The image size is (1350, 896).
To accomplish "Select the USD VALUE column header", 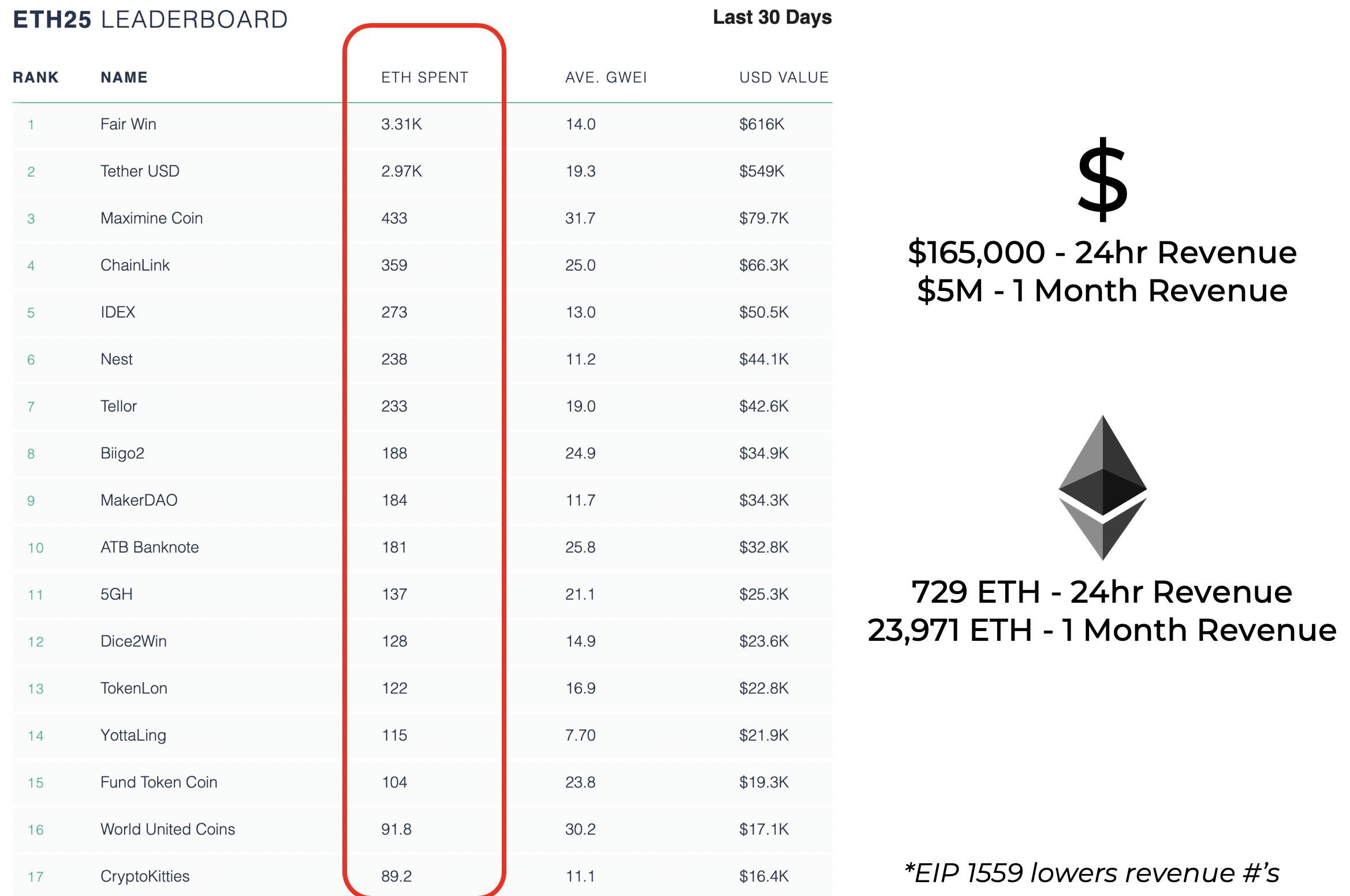I will click(784, 77).
